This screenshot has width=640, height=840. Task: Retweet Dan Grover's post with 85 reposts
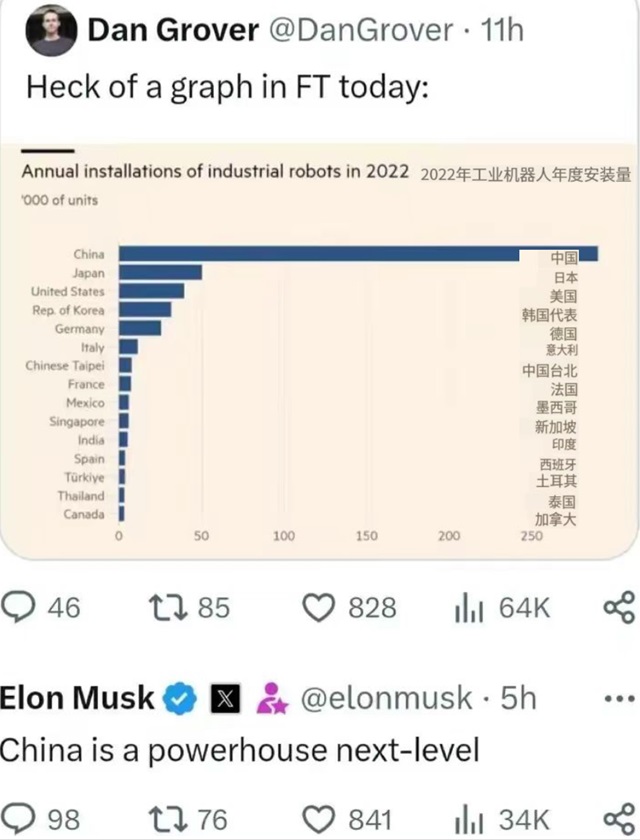coord(168,608)
